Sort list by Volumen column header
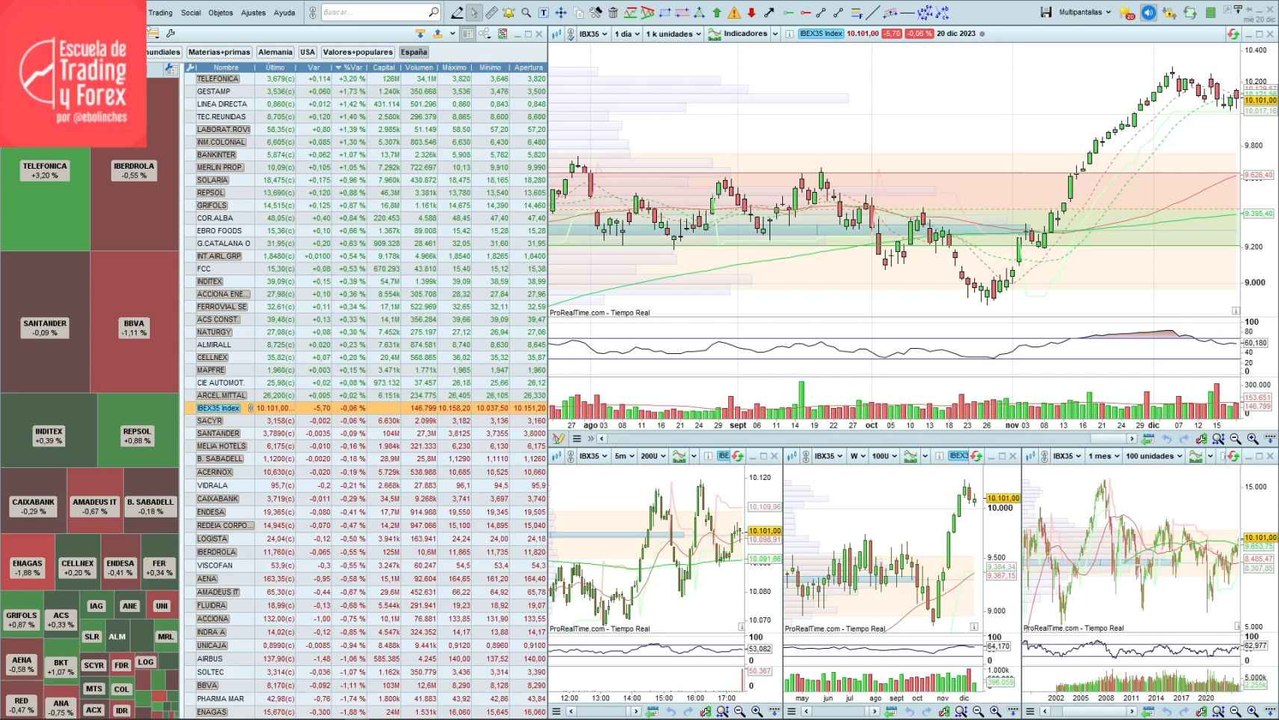The image size is (1279, 720). (x=419, y=67)
